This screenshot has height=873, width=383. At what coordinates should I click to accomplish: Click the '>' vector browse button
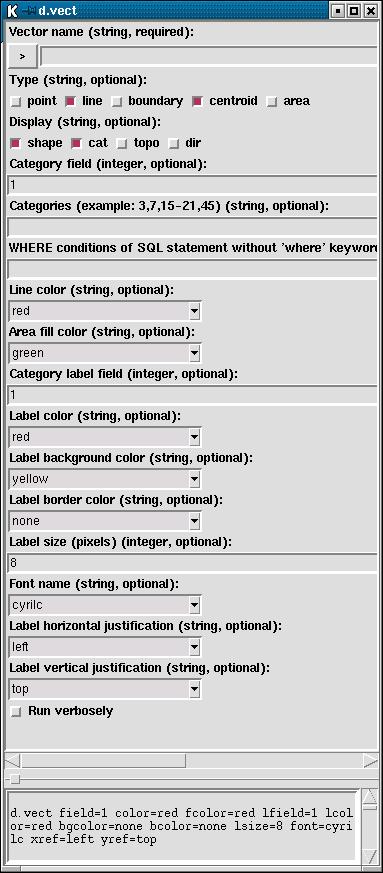click(x=23, y=56)
